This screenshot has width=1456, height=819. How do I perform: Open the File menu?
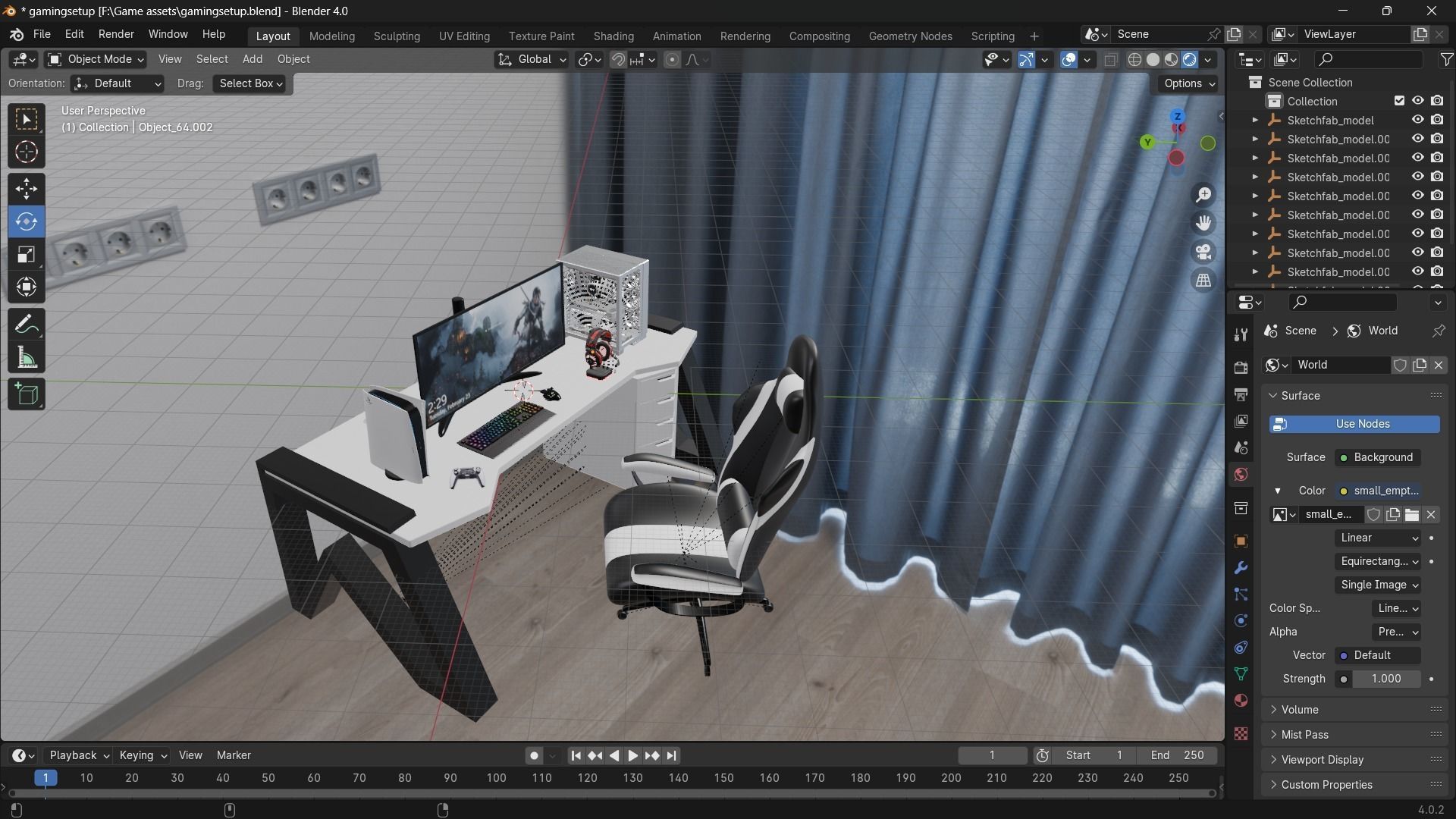pos(42,34)
